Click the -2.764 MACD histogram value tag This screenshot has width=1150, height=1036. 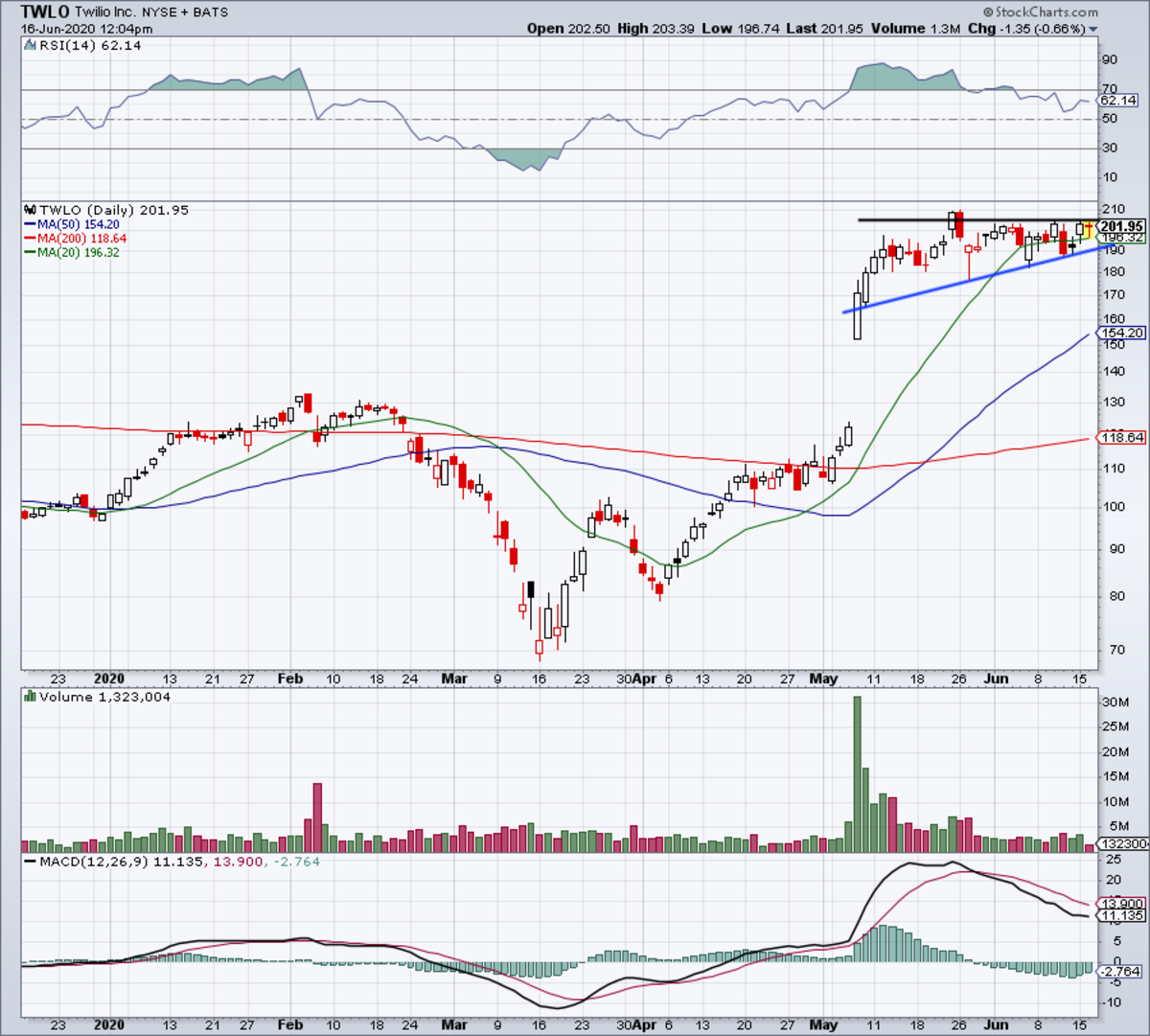point(1120,972)
